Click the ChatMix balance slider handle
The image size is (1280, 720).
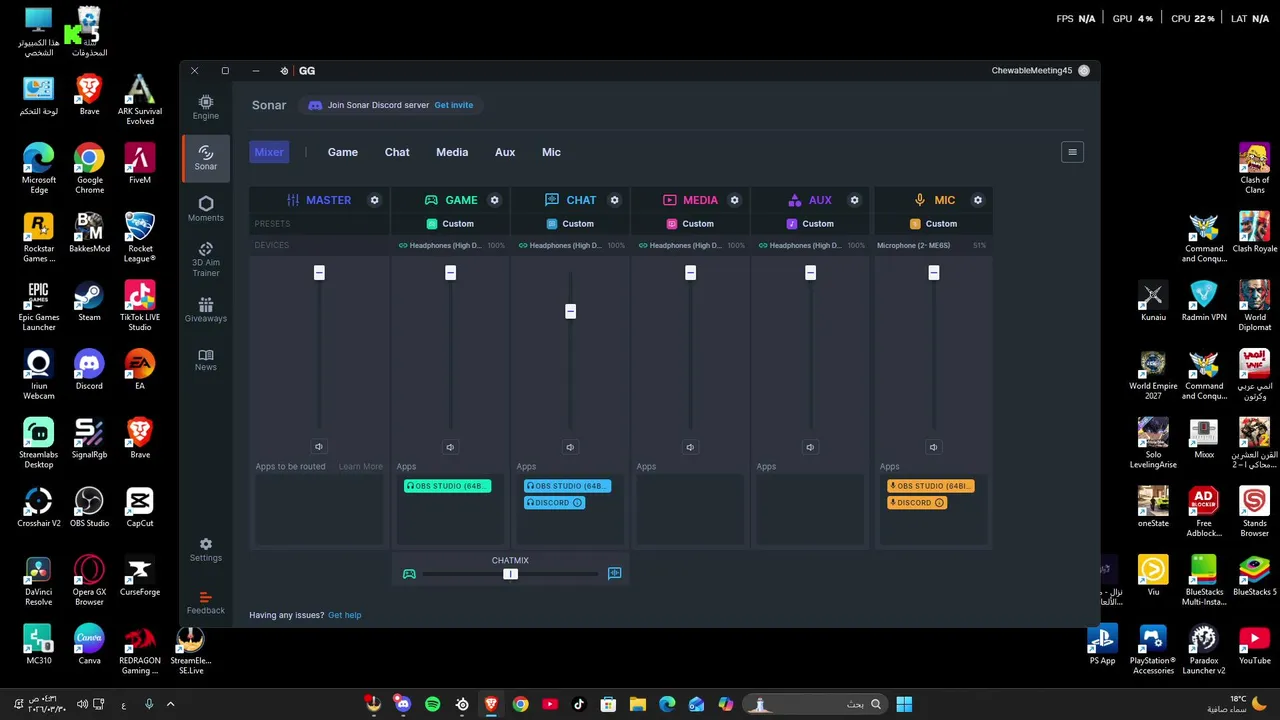[510, 574]
